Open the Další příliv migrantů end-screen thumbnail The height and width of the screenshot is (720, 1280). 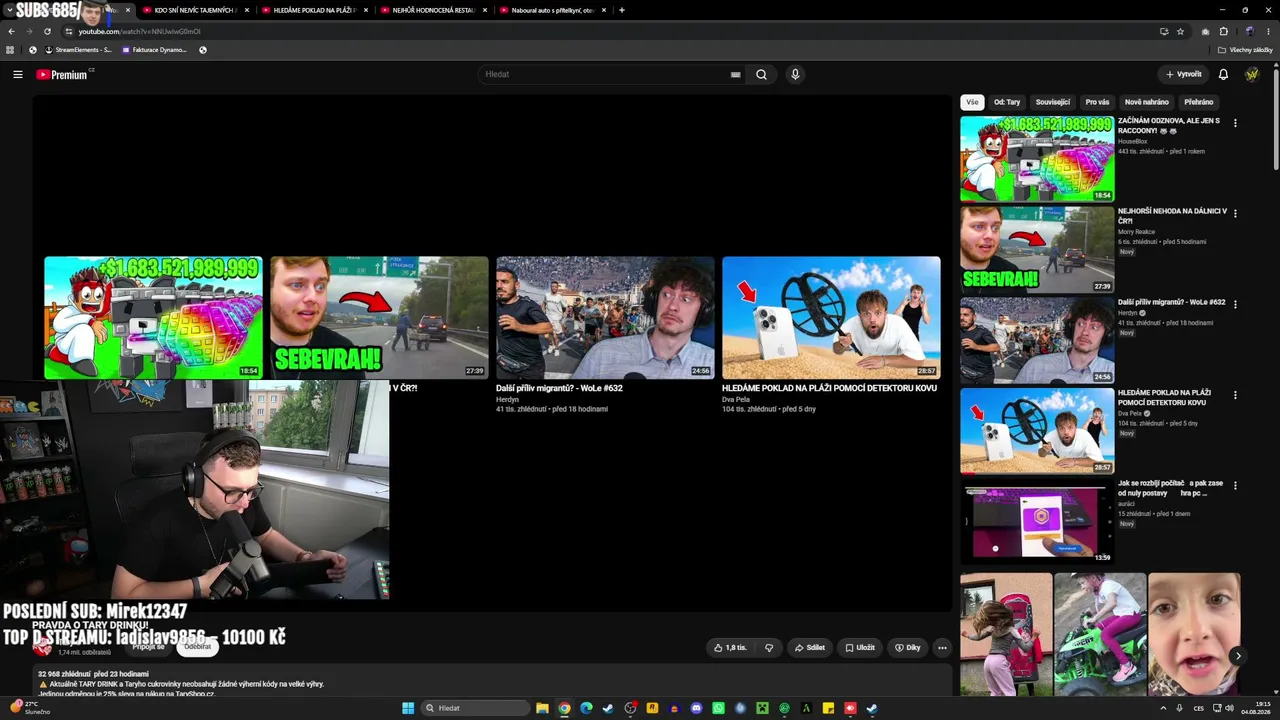pyautogui.click(x=605, y=318)
